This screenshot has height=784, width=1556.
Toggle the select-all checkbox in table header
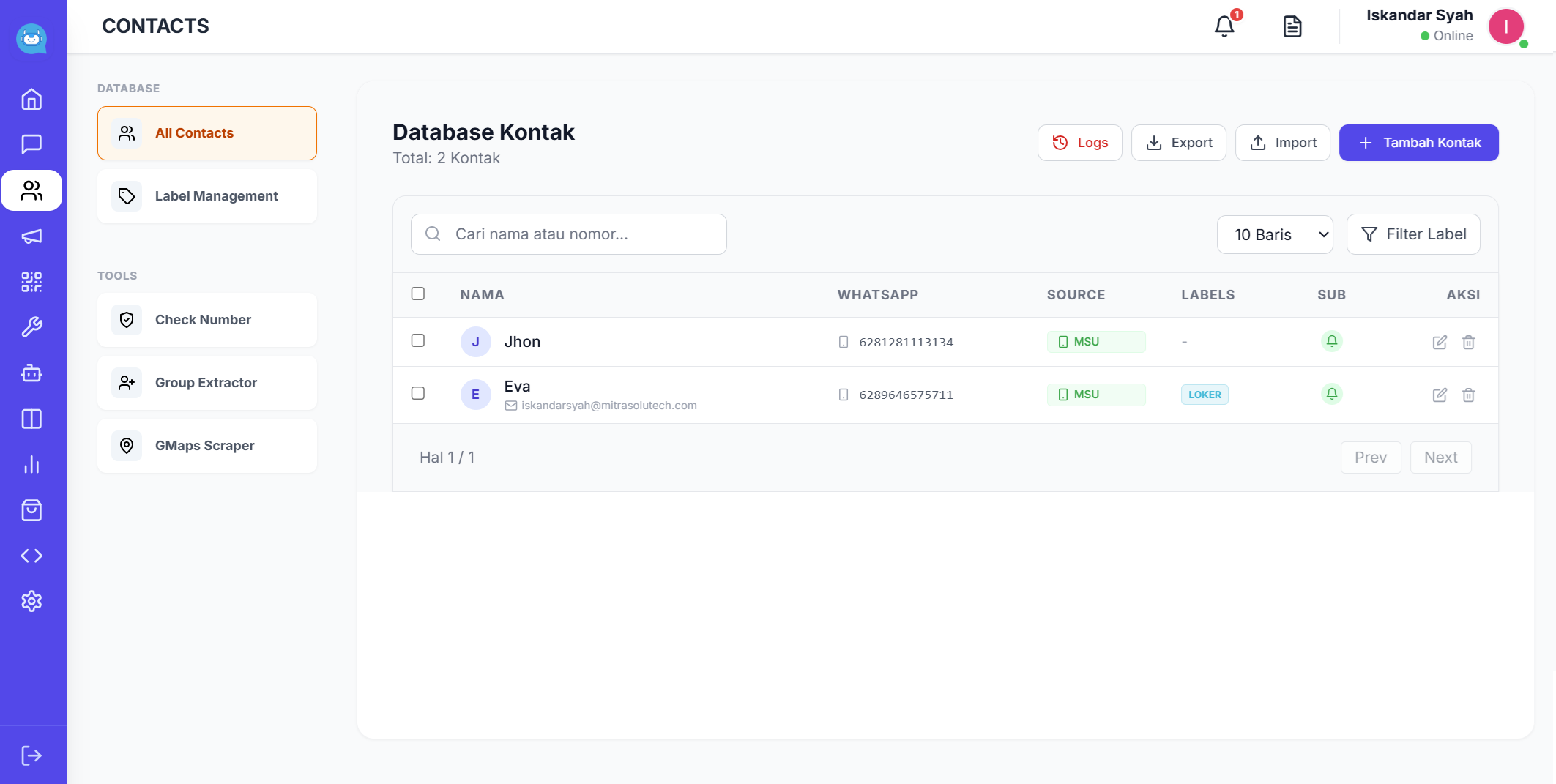[418, 294]
